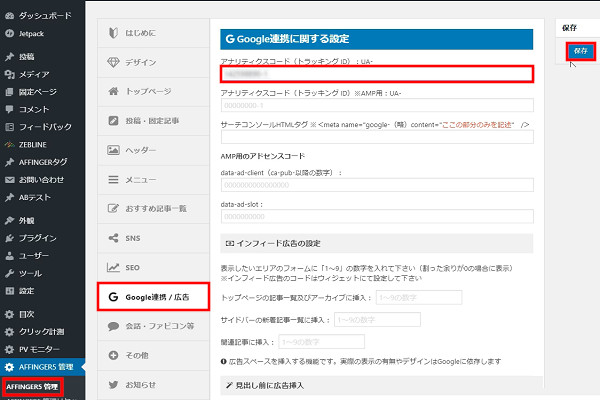
Task: Click the AMP用 tracking ID input field
Action: click(x=377, y=105)
